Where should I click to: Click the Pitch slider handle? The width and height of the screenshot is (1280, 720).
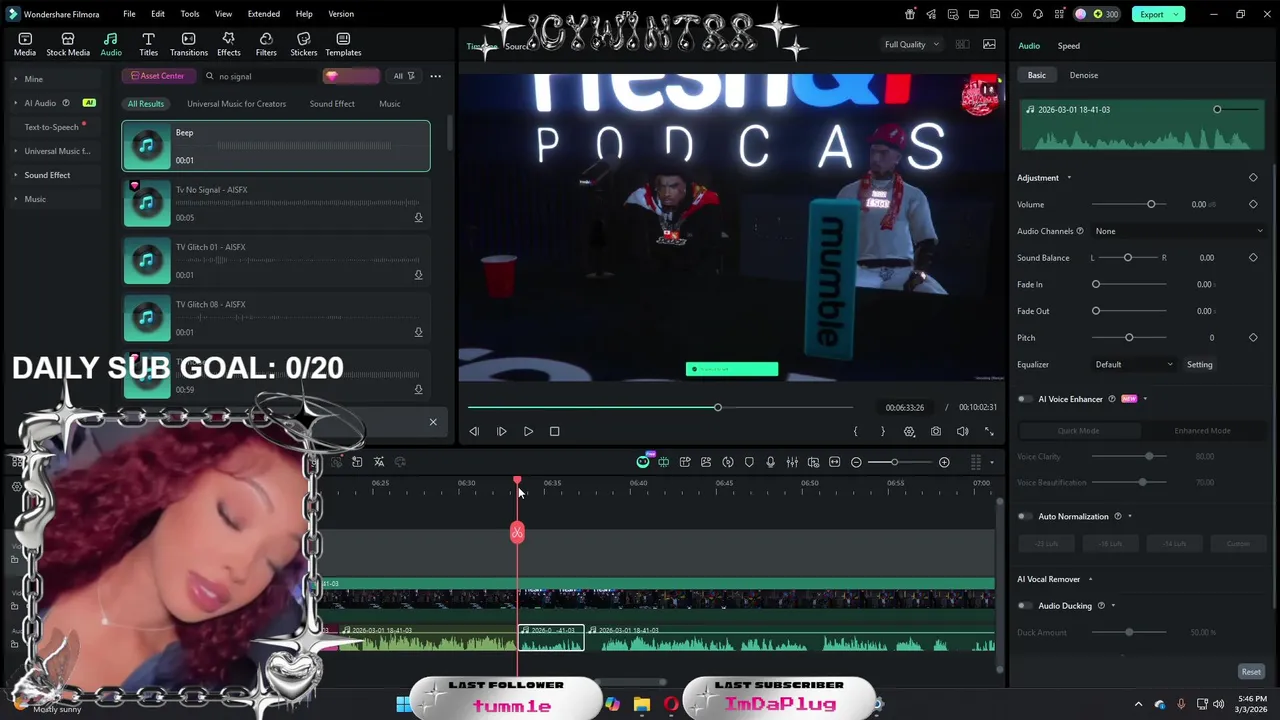pos(1129,338)
